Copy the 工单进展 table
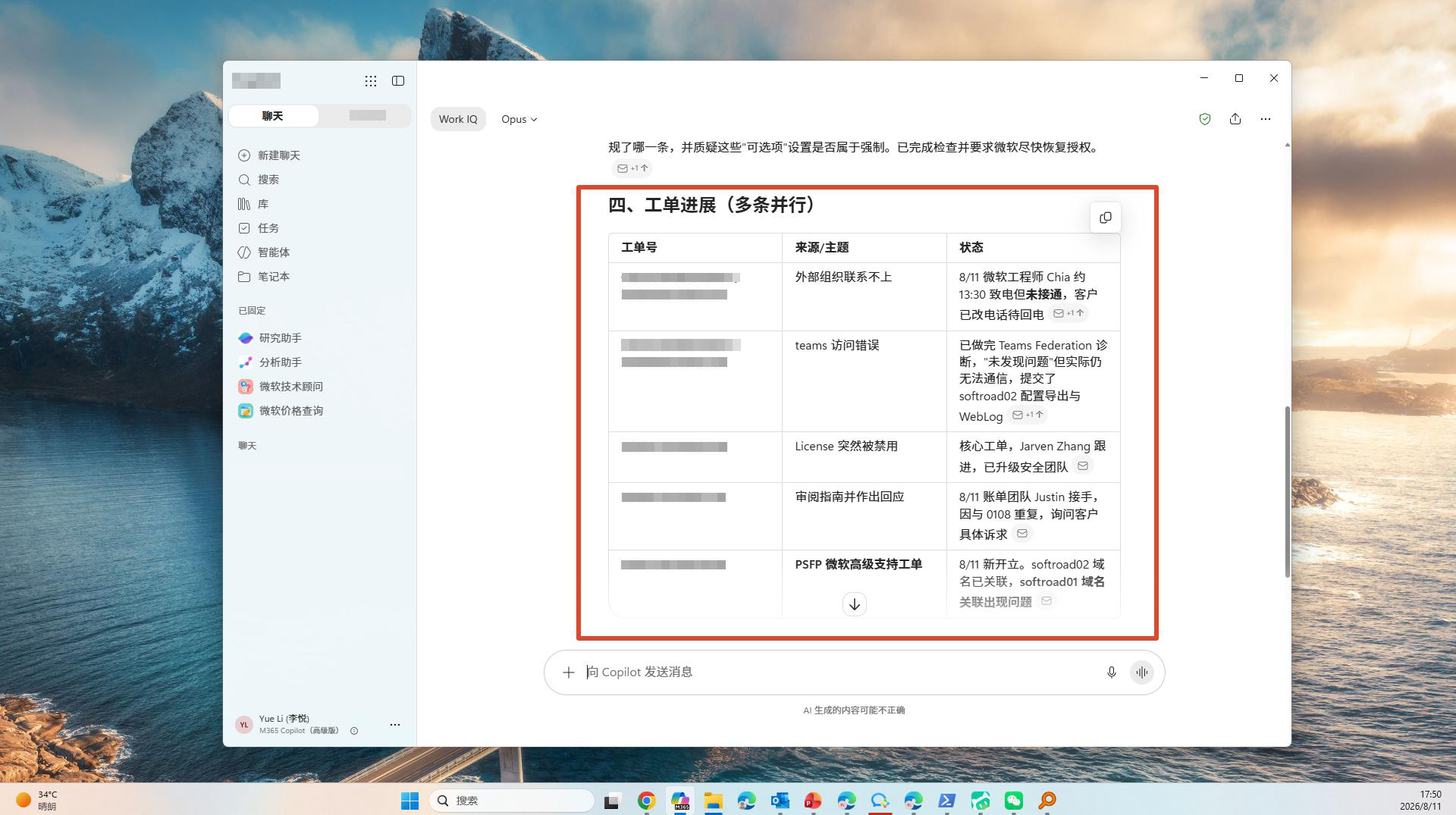This screenshot has height=815, width=1456. pyautogui.click(x=1106, y=218)
